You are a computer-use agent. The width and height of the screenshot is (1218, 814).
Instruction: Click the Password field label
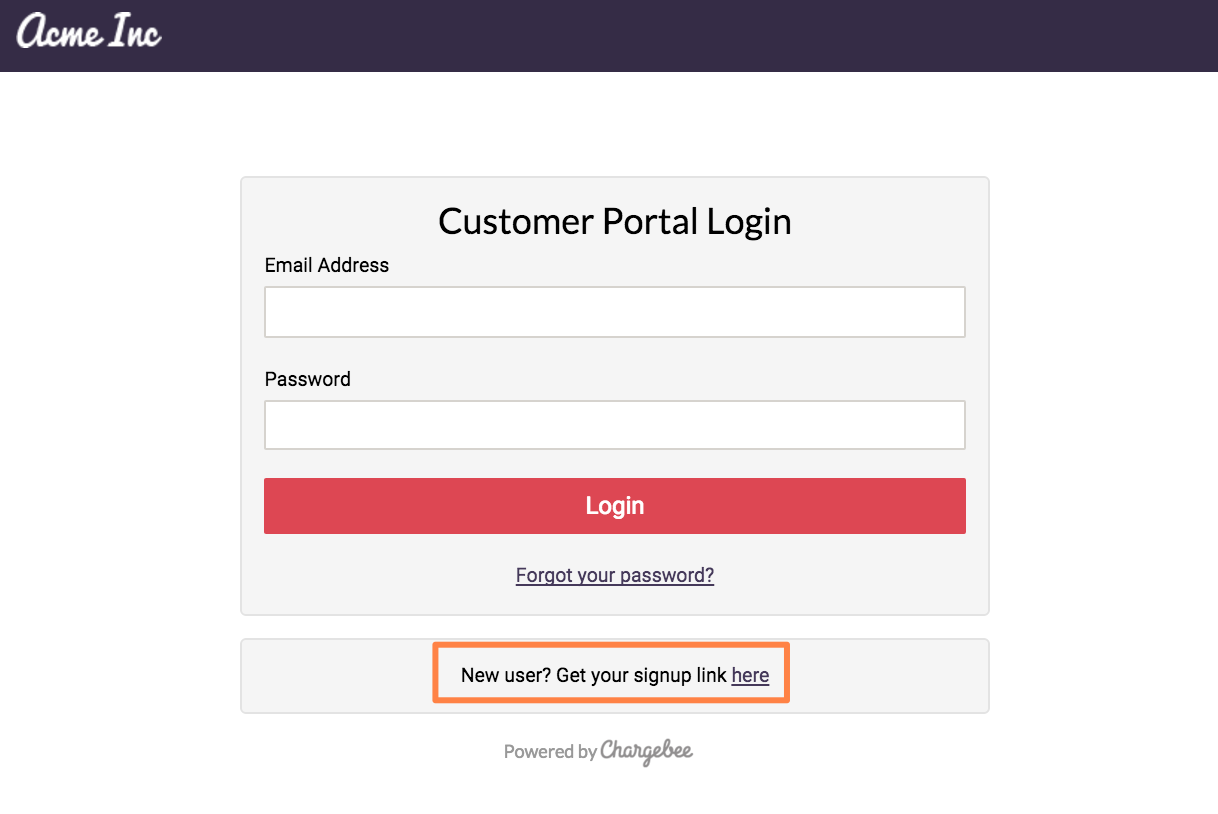point(307,379)
